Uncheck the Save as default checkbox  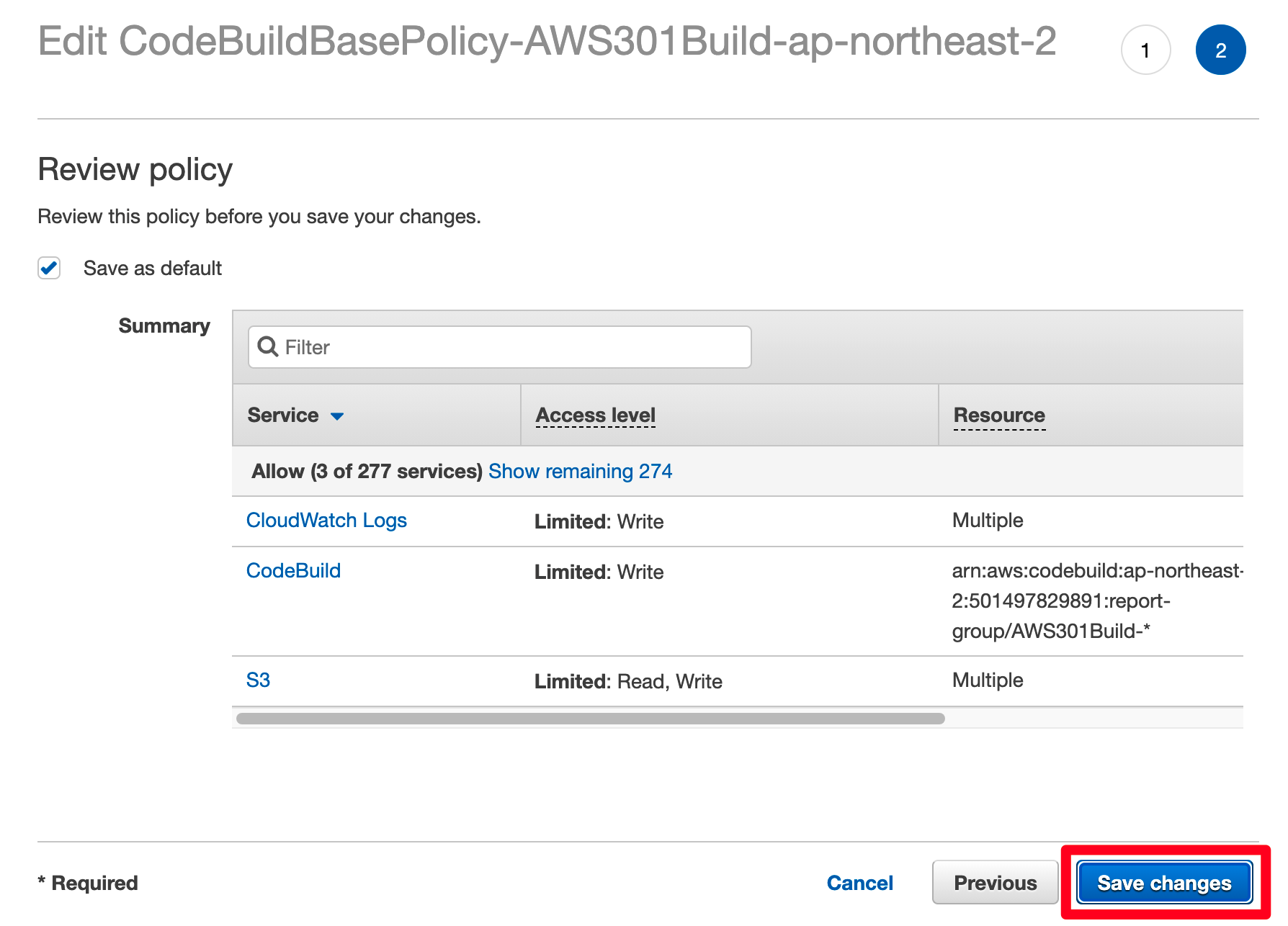tap(49, 268)
